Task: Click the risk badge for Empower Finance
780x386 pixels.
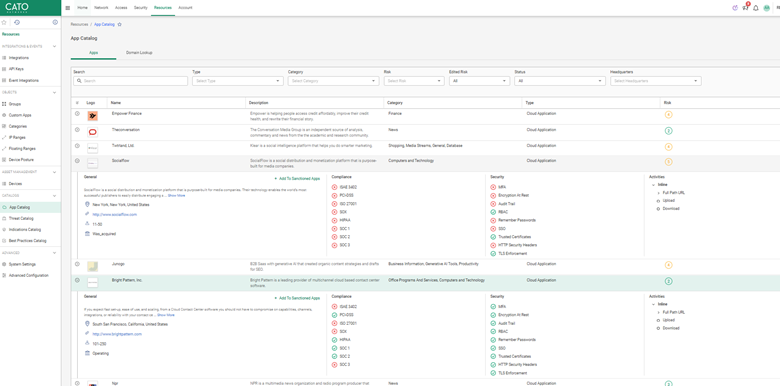Action: coord(669,115)
